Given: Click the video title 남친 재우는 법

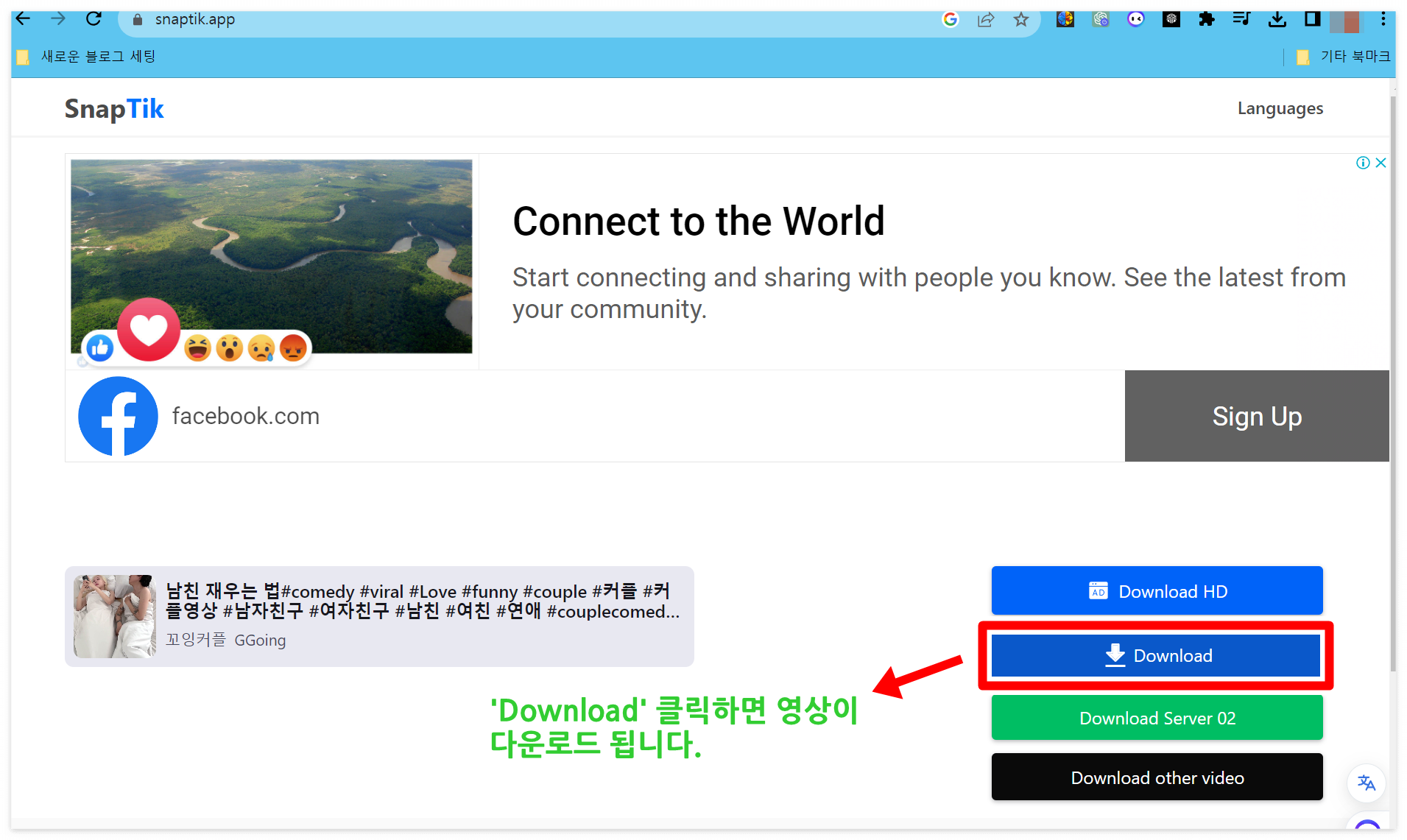Looking at the screenshot, I should coord(422,601).
